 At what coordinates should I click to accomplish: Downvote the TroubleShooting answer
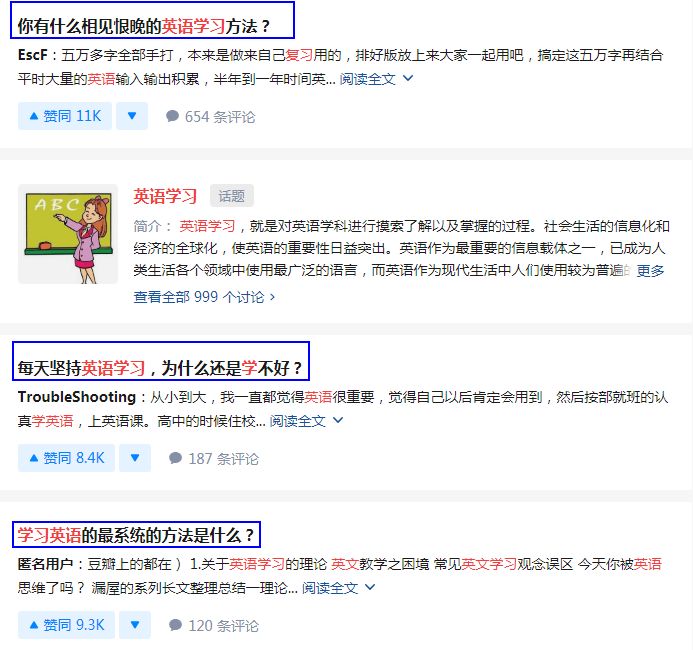[x=135, y=458]
